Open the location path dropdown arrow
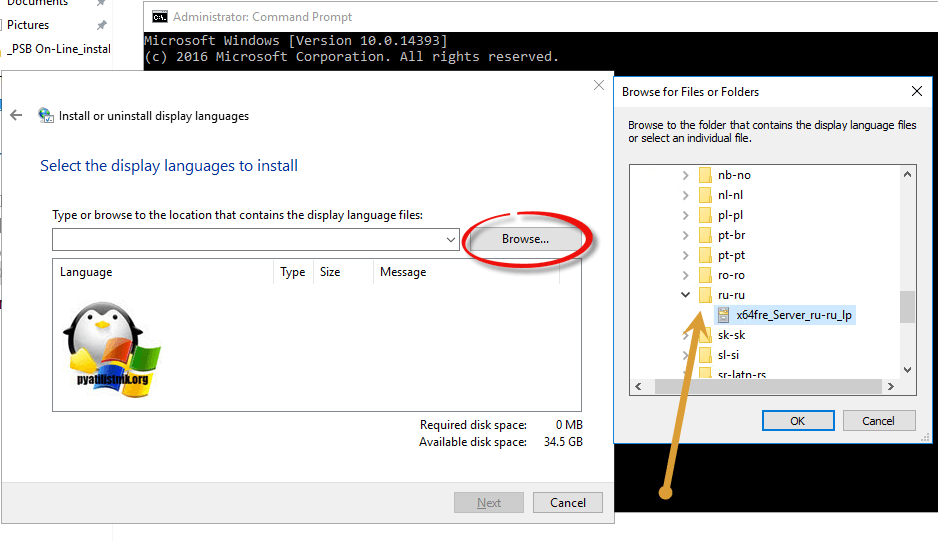 (451, 240)
